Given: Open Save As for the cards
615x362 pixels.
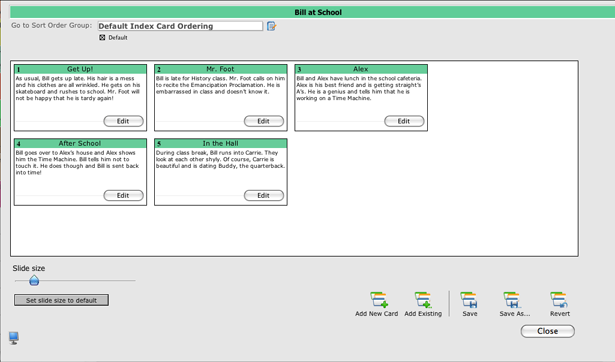Looking at the screenshot, I should click(513, 300).
